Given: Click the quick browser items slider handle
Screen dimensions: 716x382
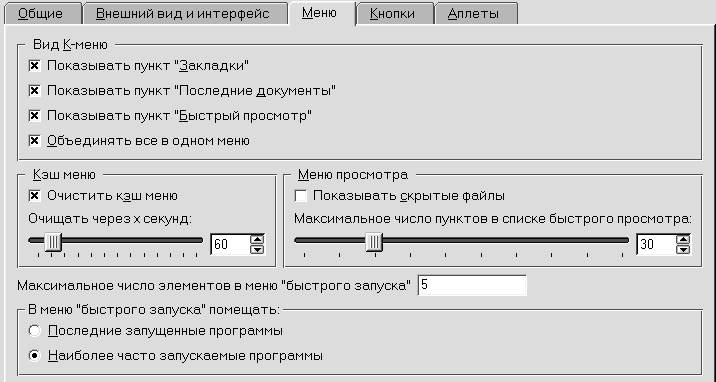Looking at the screenshot, I should [x=374, y=242].
